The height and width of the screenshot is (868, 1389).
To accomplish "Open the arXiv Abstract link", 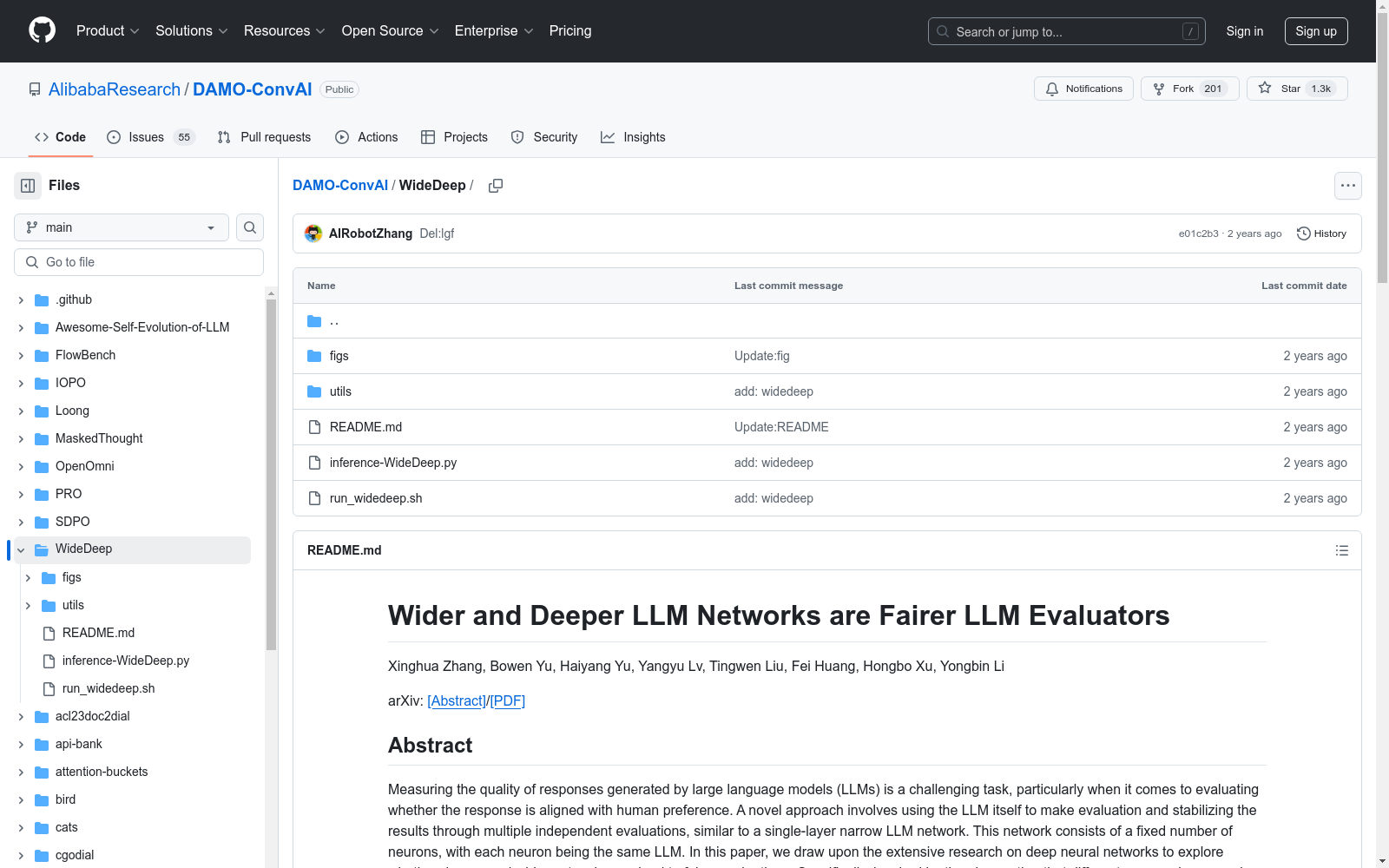I will (457, 701).
